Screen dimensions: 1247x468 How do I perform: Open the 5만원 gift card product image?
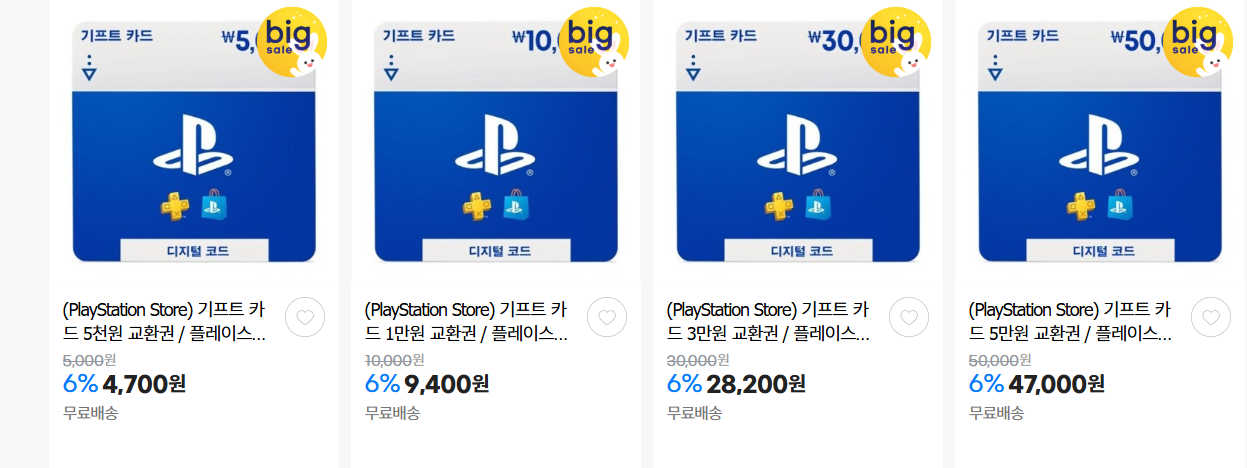1100,141
